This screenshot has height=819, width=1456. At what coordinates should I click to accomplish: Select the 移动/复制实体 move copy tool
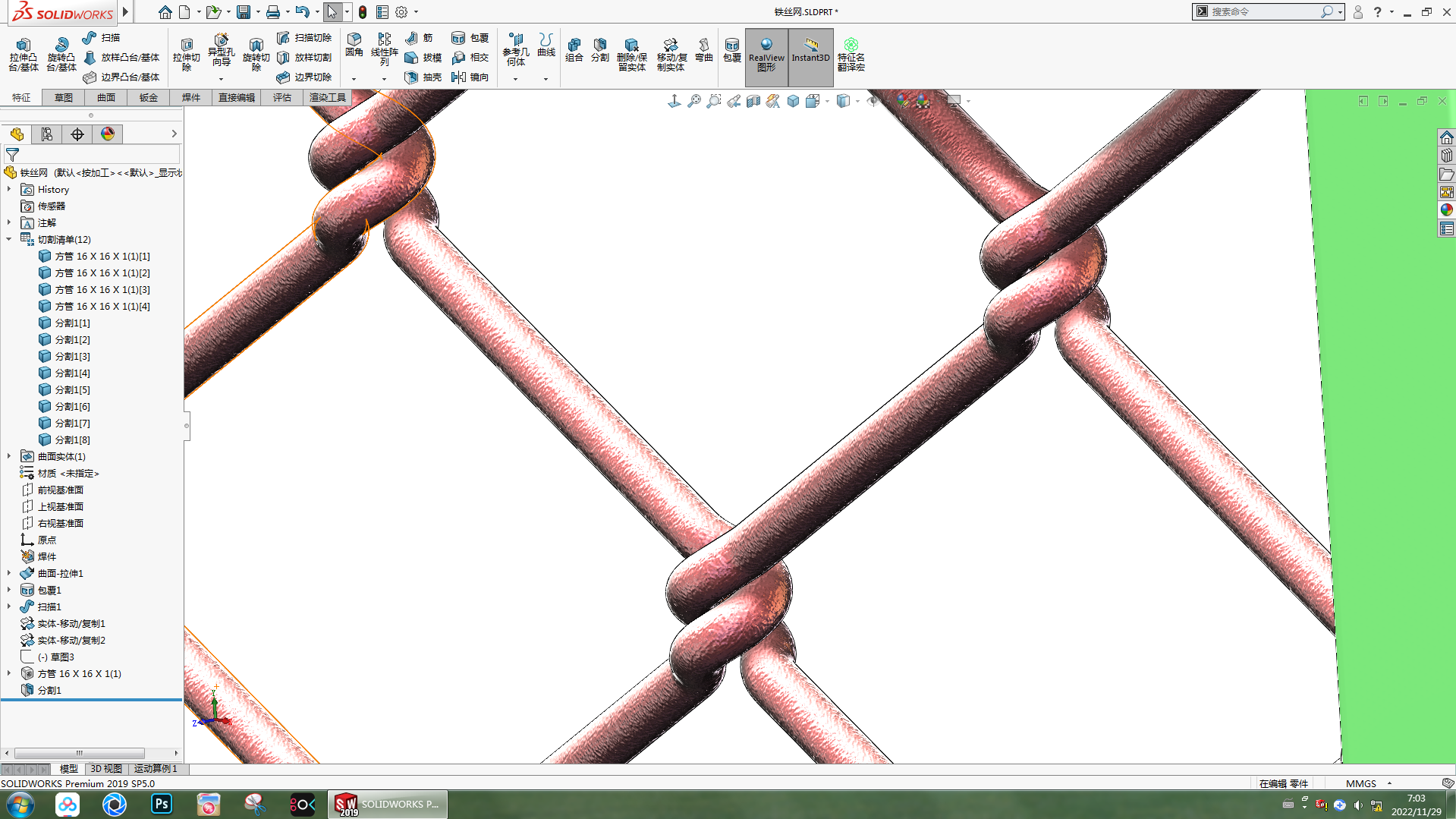click(x=671, y=55)
